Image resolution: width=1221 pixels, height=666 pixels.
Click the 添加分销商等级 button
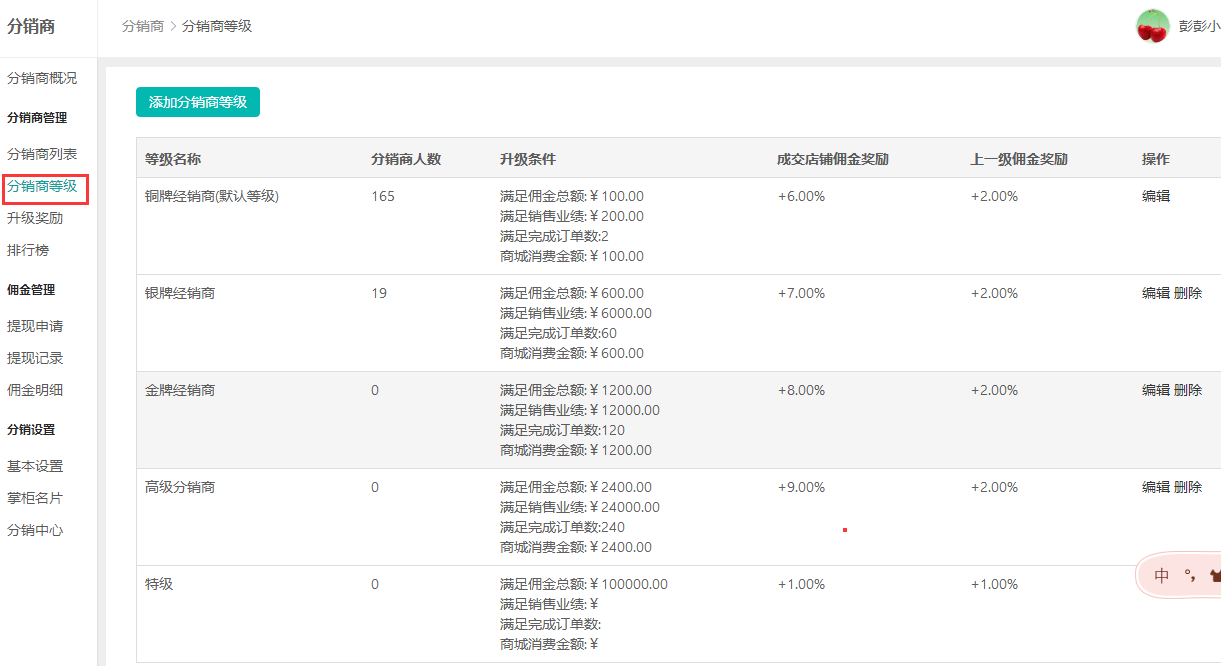(x=198, y=102)
